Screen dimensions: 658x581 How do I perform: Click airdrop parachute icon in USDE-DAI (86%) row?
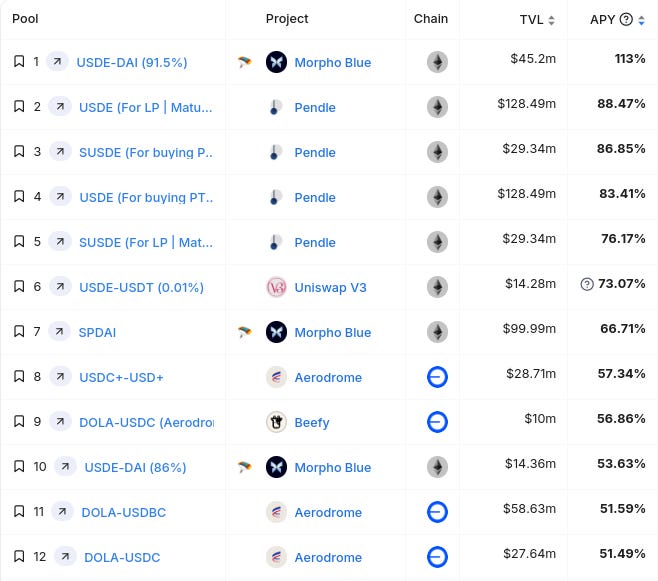coord(244,467)
